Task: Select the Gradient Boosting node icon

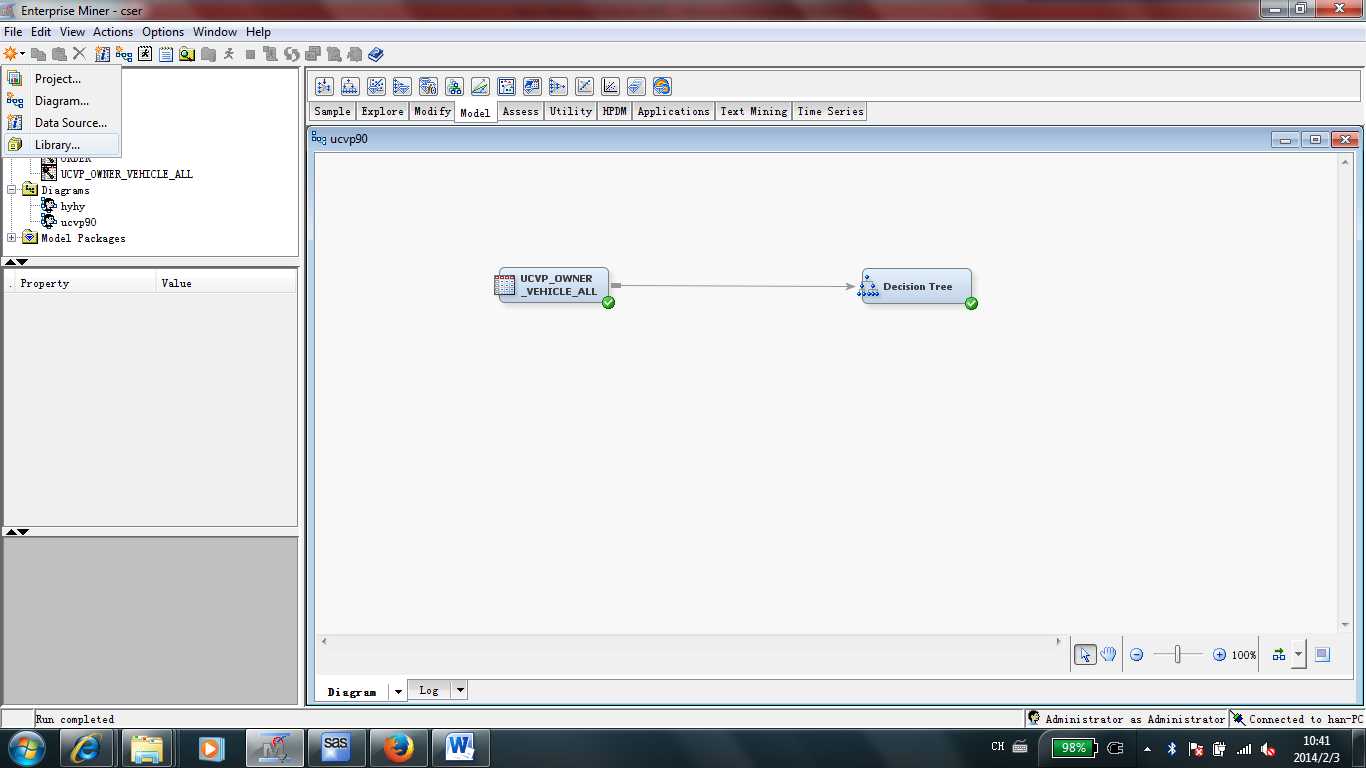Action: [454, 87]
